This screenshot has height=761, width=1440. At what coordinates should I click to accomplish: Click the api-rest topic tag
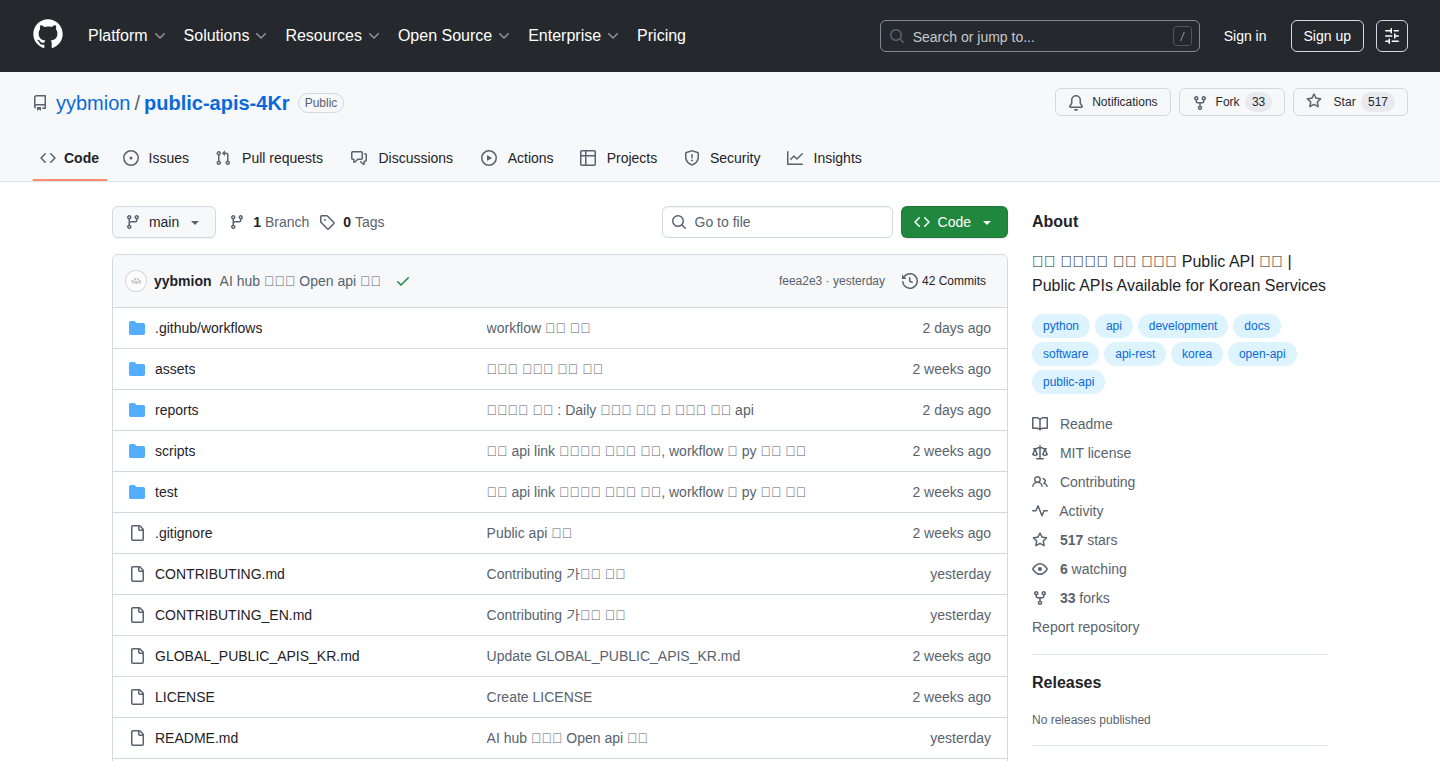(x=1135, y=354)
